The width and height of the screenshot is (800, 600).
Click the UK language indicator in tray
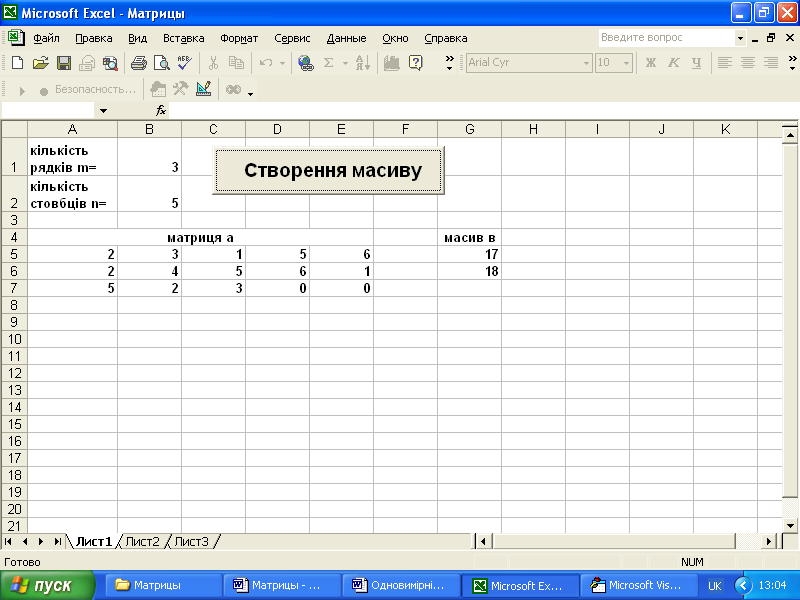(x=714, y=586)
